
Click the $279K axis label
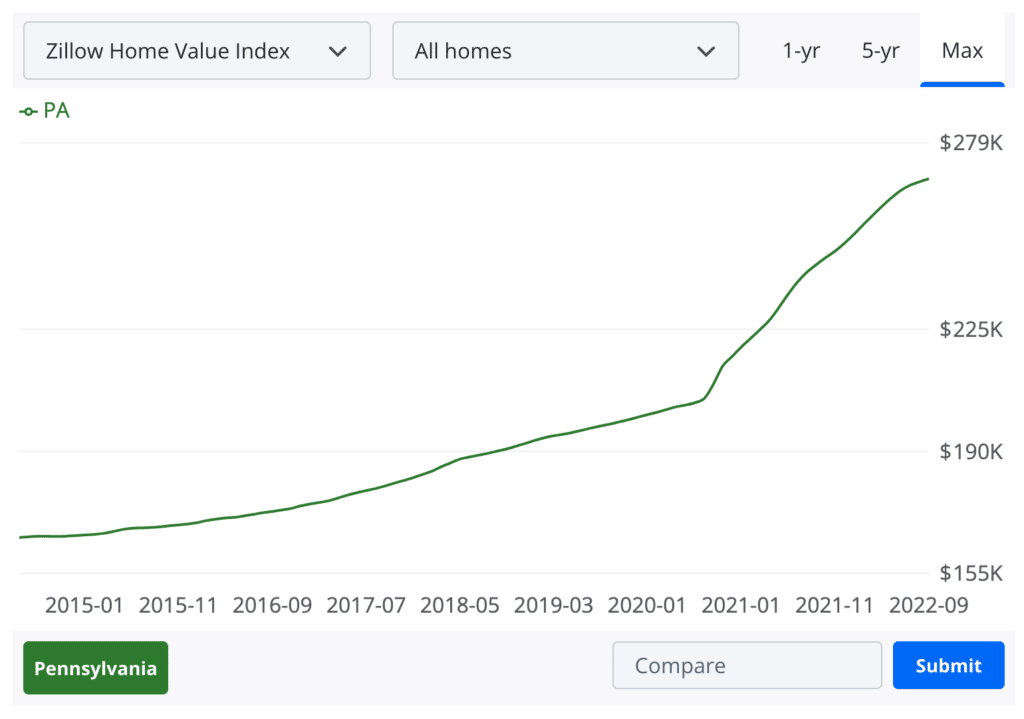[x=970, y=142]
